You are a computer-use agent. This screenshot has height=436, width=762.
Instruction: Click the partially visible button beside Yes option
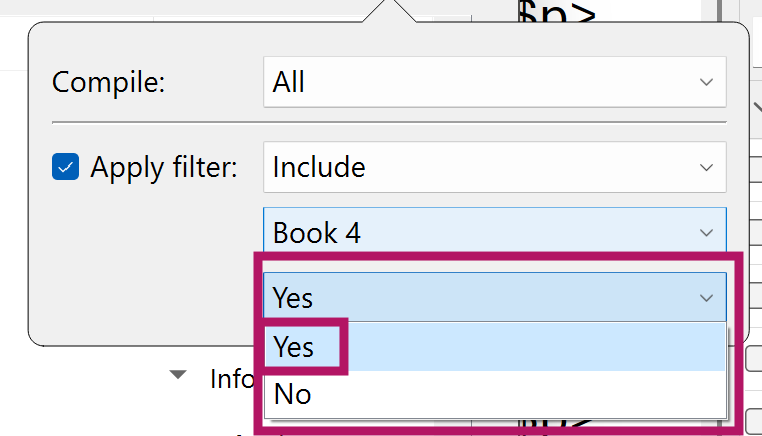(x=754, y=359)
